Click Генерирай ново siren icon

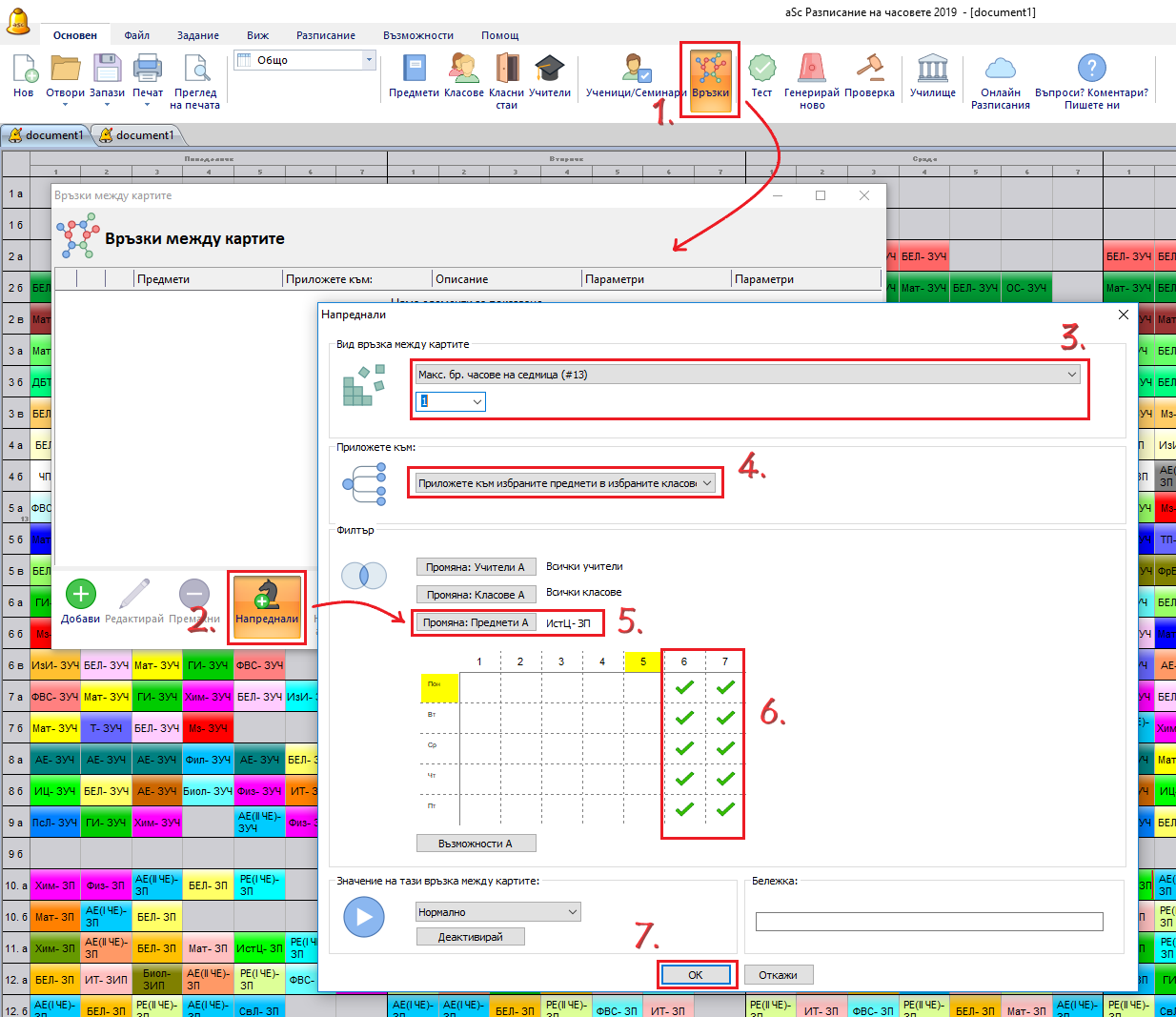(811, 71)
